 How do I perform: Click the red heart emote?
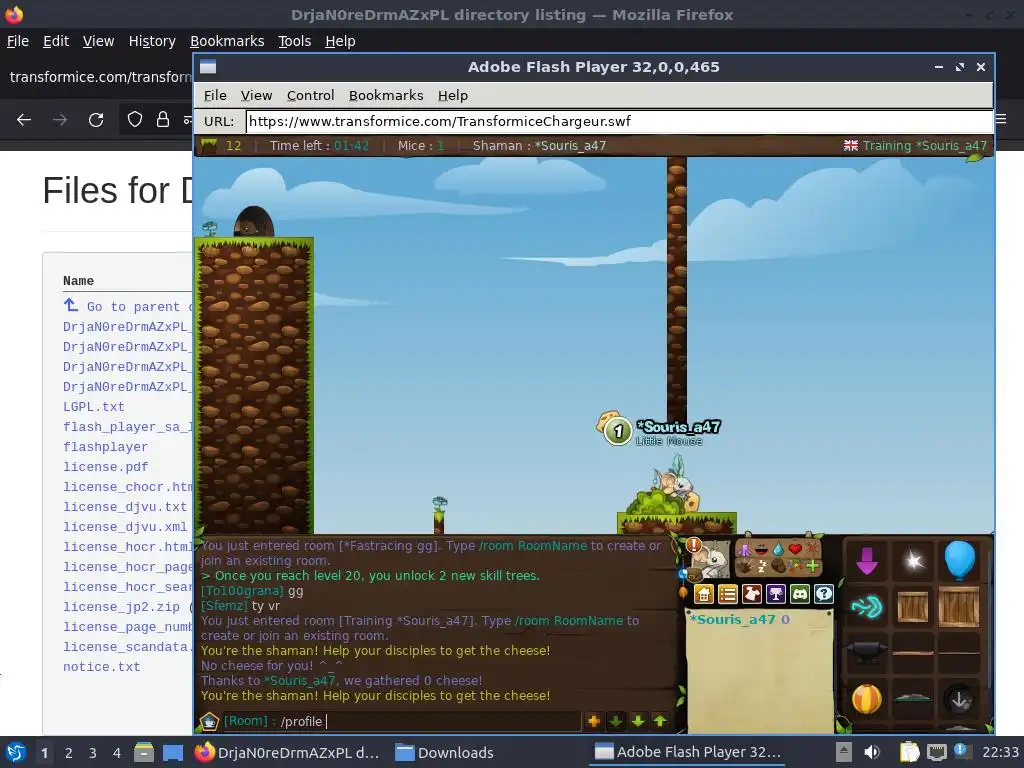[x=795, y=549]
